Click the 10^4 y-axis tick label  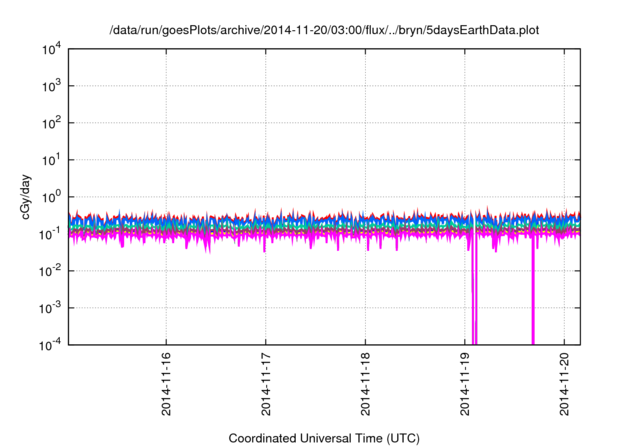pyautogui.click(x=52, y=49)
